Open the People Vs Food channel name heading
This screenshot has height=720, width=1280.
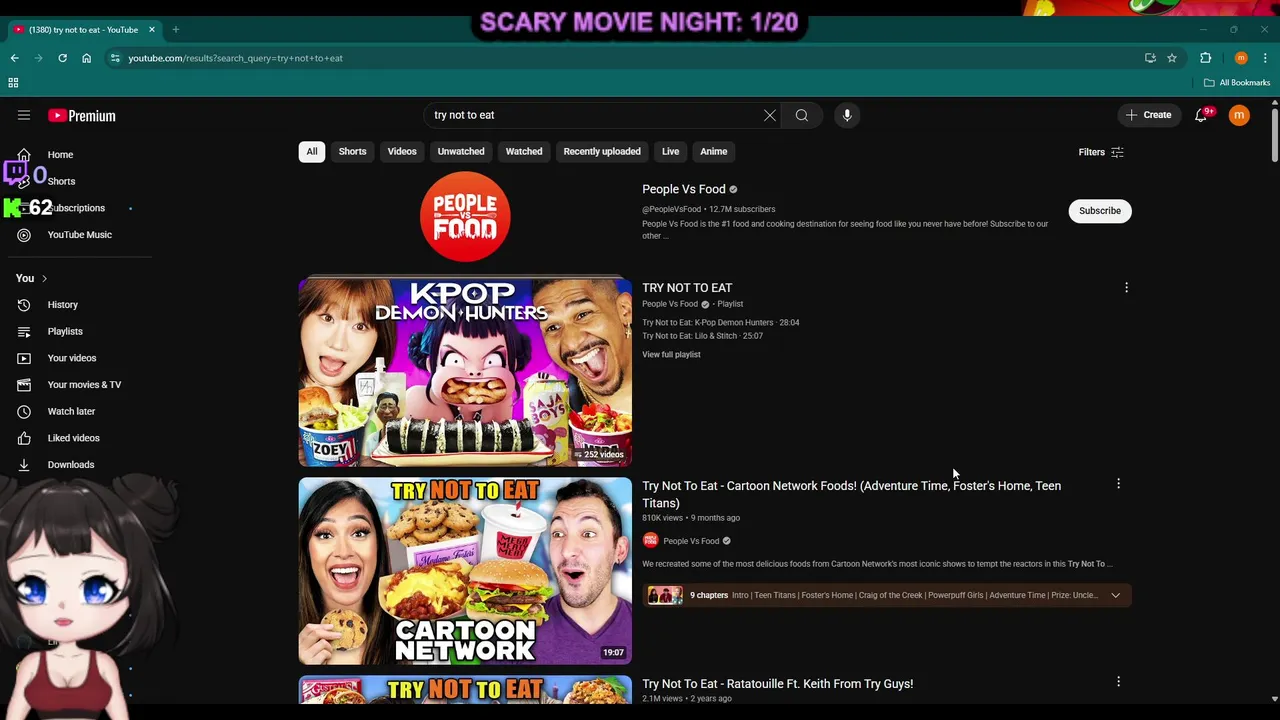[x=683, y=189]
